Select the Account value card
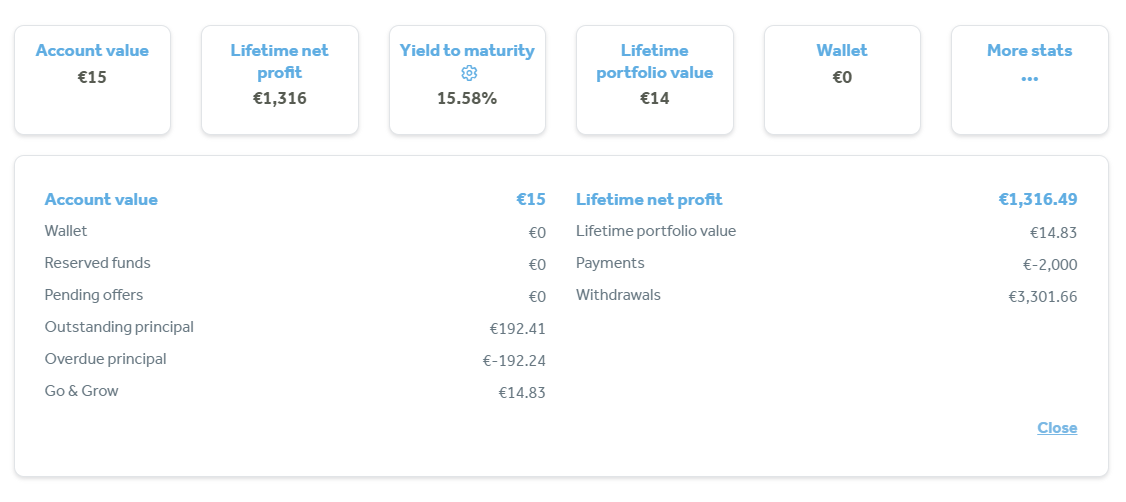1126x502 pixels. pos(93,80)
